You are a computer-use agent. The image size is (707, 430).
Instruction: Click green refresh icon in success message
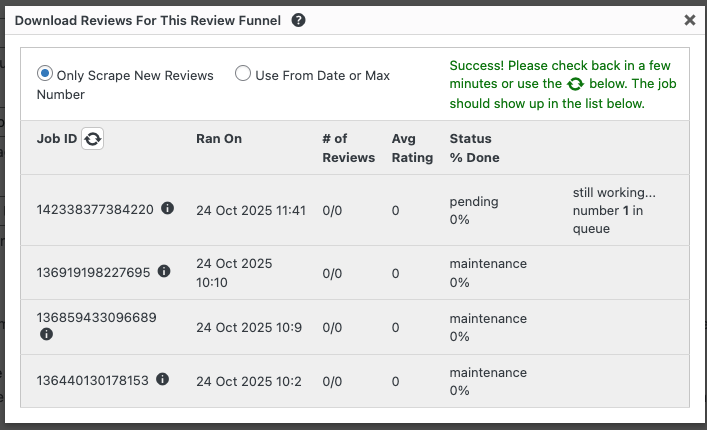[575, 85]
